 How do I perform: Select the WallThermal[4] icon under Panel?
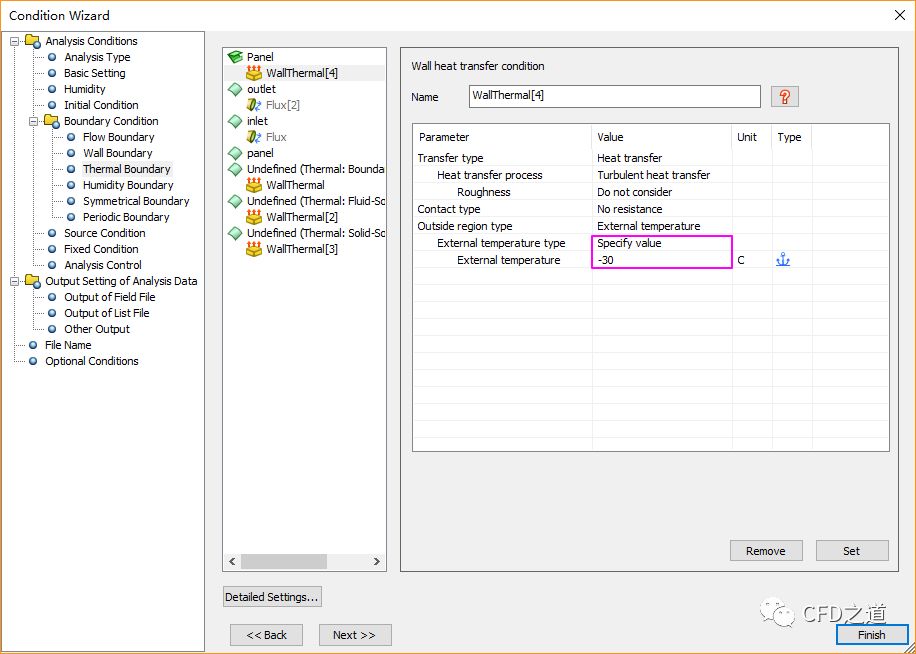[x=254, y=73]
